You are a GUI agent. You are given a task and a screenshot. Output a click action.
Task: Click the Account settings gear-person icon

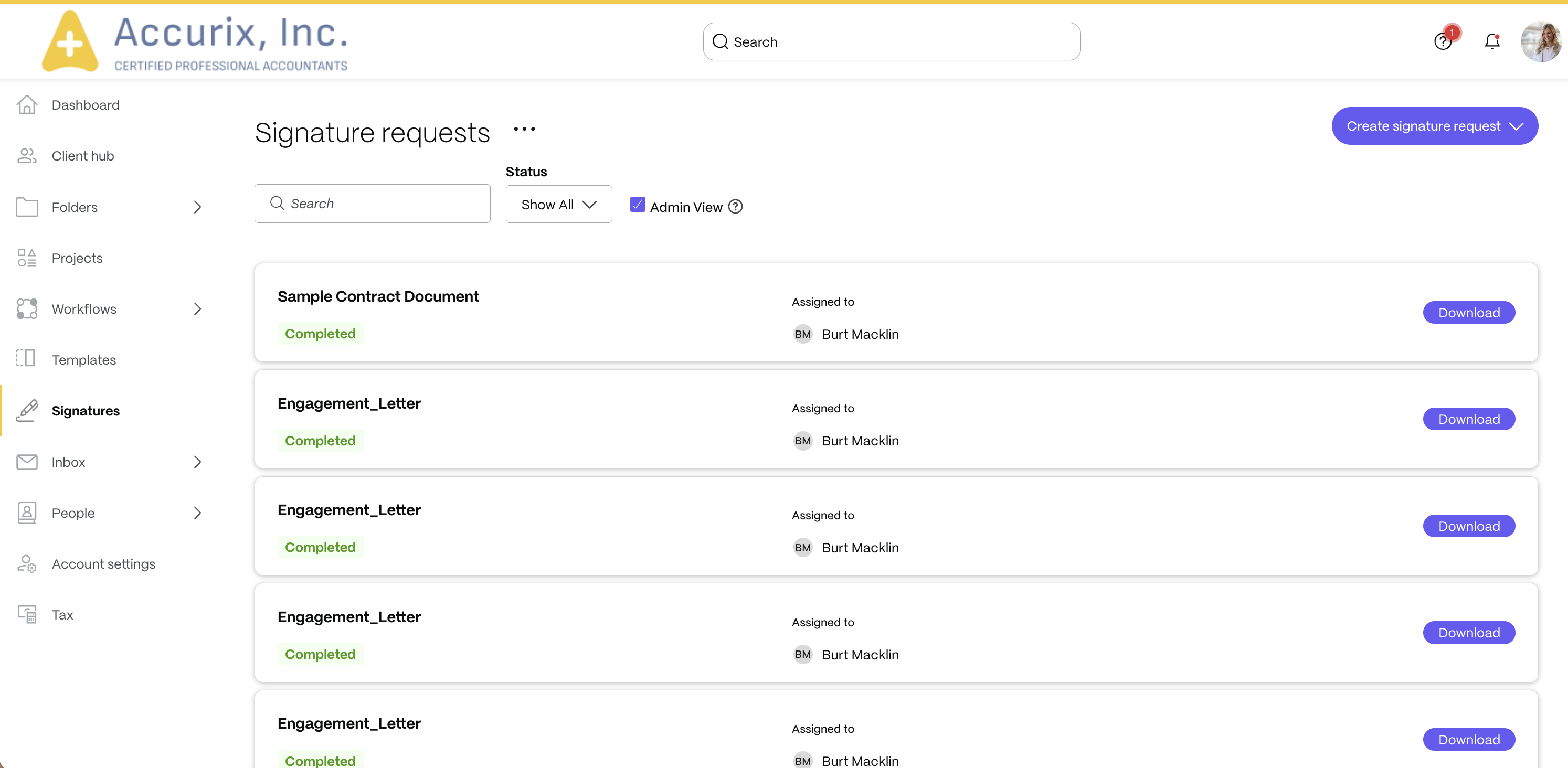pyautogui.click(x=27, y=564)
